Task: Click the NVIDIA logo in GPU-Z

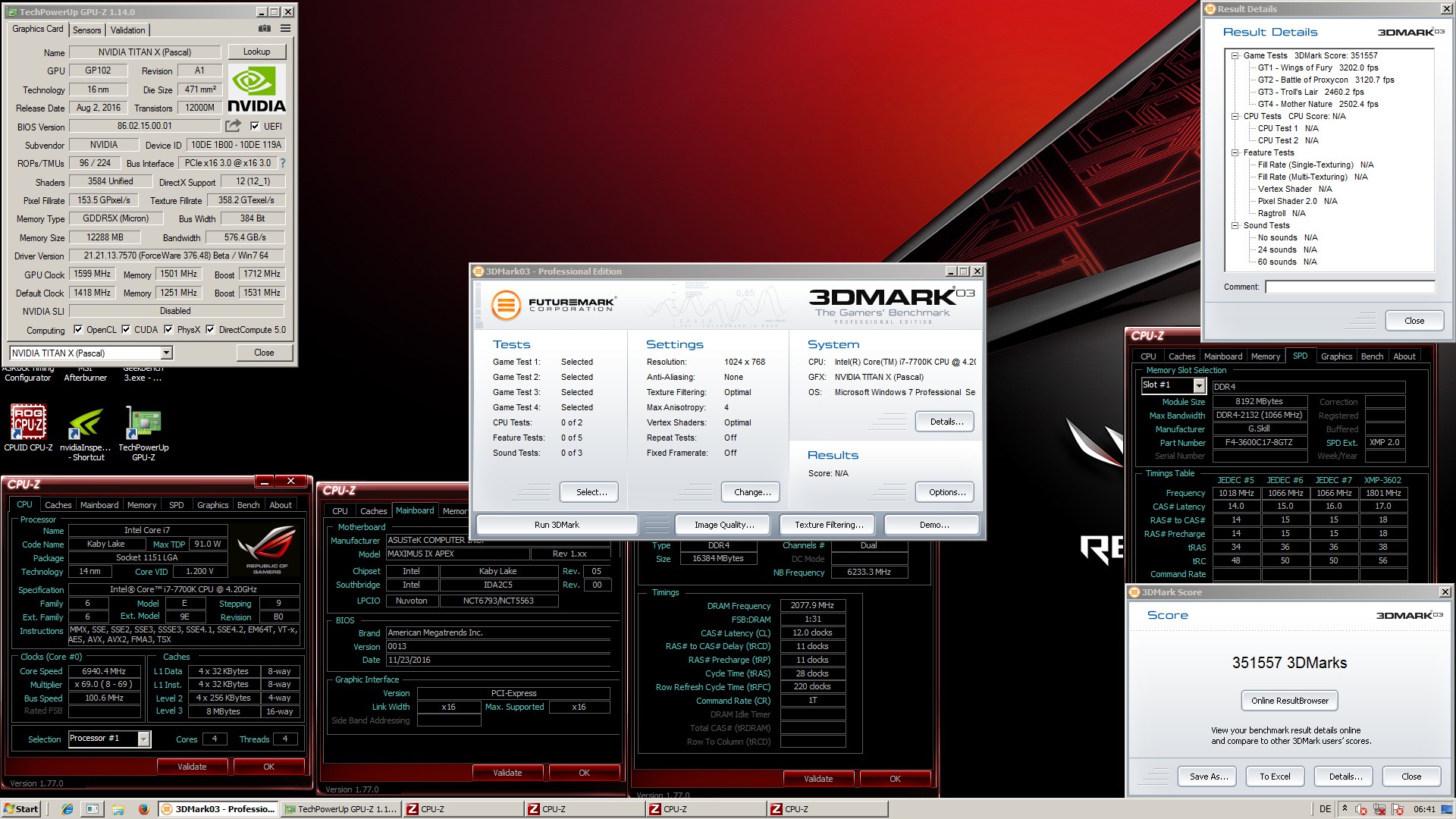Action: coord(256,90)
